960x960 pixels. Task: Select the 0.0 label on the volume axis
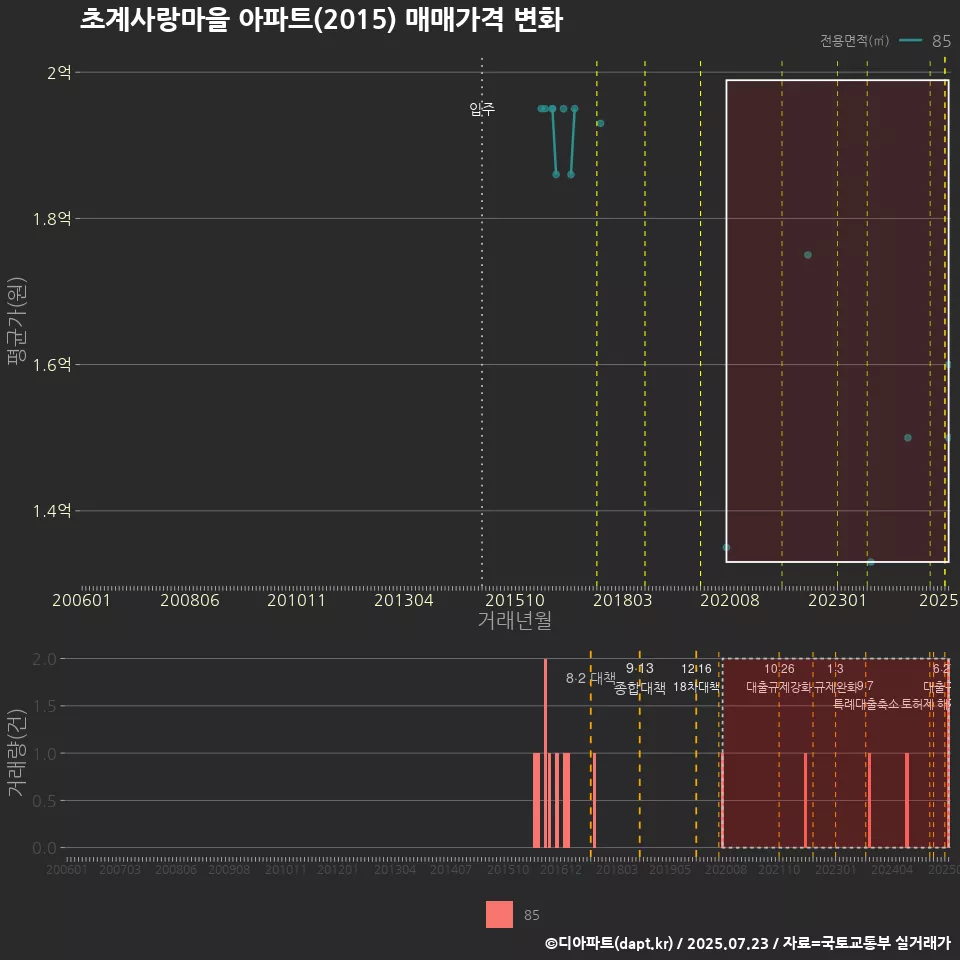44,848
